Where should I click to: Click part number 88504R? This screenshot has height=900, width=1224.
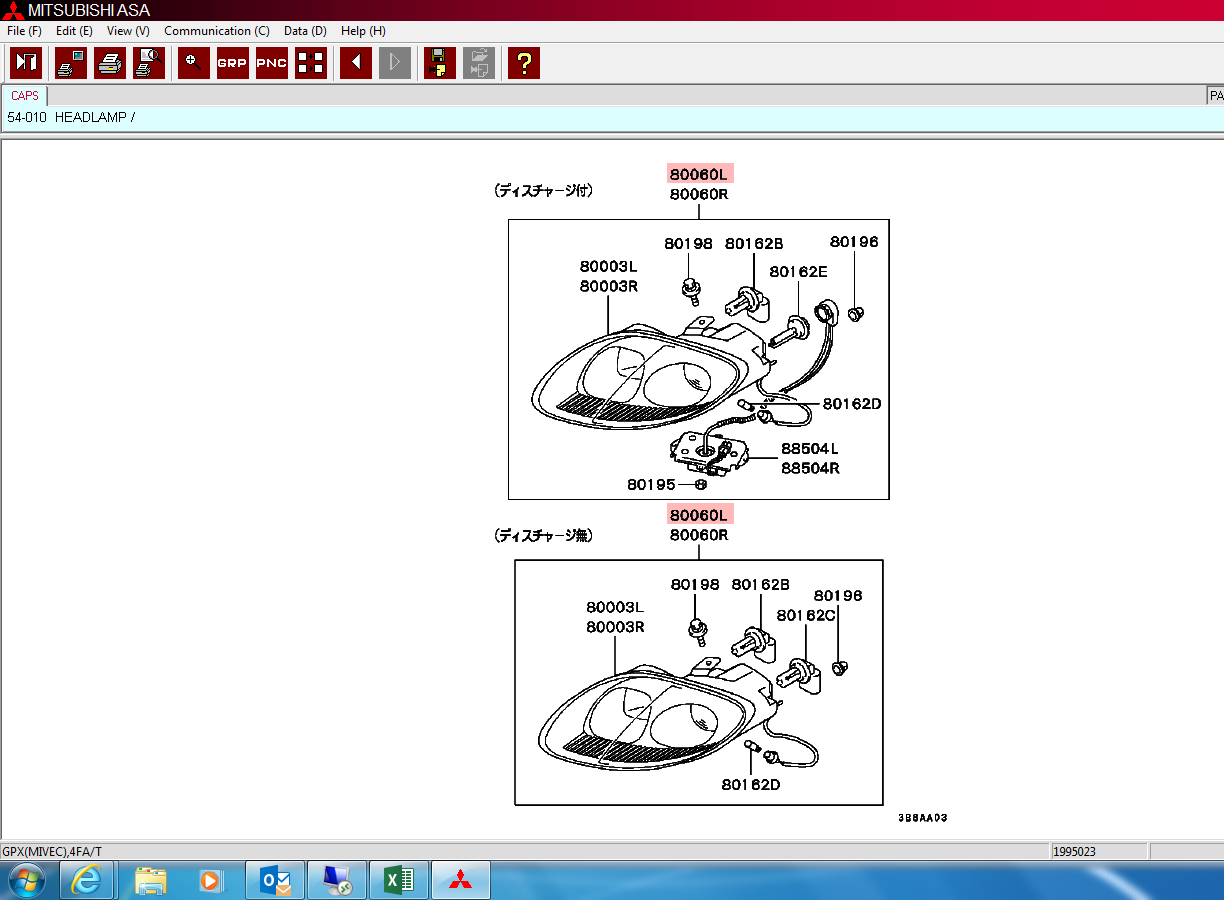coord(810,468)
